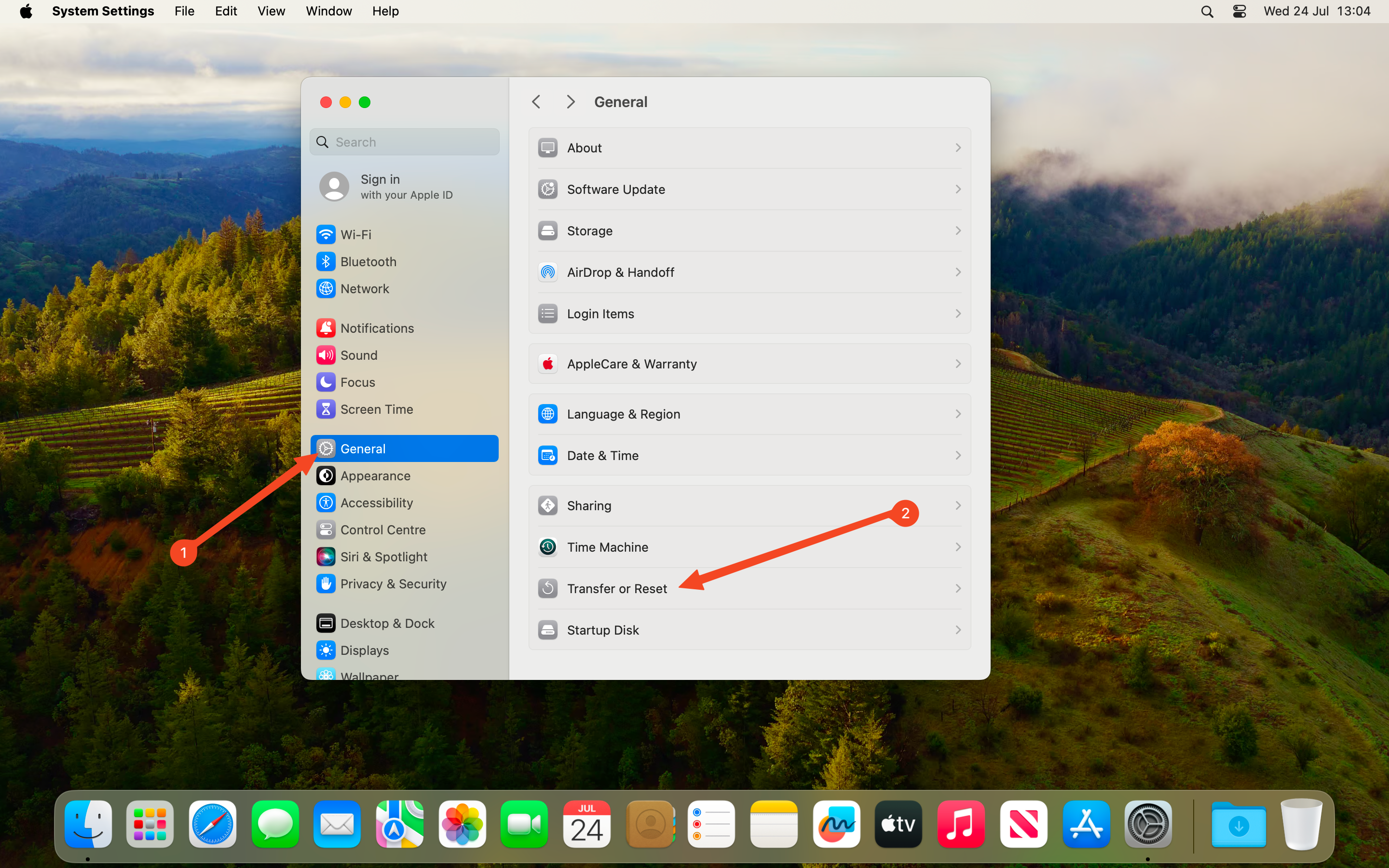Open Privacy & Security settings
This screenshot has width=1389, height=868.
393,583
